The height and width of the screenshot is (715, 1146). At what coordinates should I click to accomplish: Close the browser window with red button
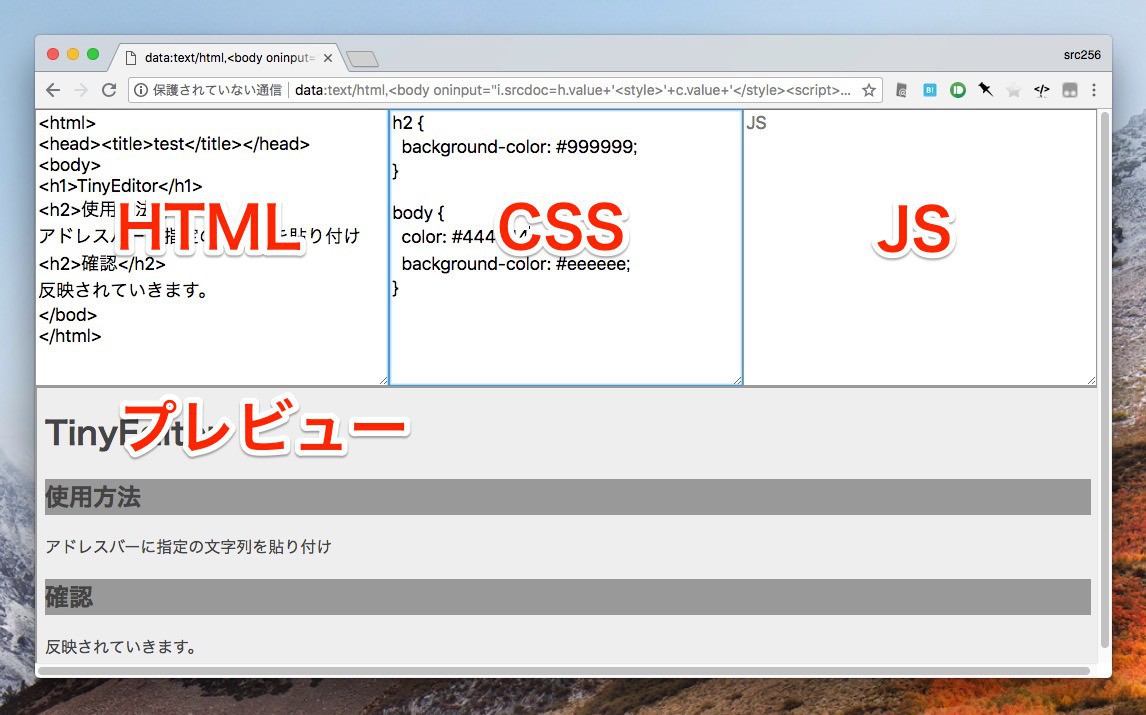pos(53,54)
